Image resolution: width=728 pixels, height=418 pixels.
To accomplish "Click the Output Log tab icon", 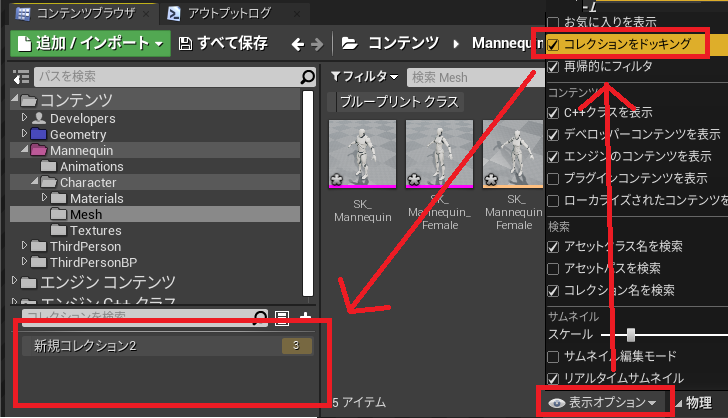I will pyautogui.click(x=174, y=14).
